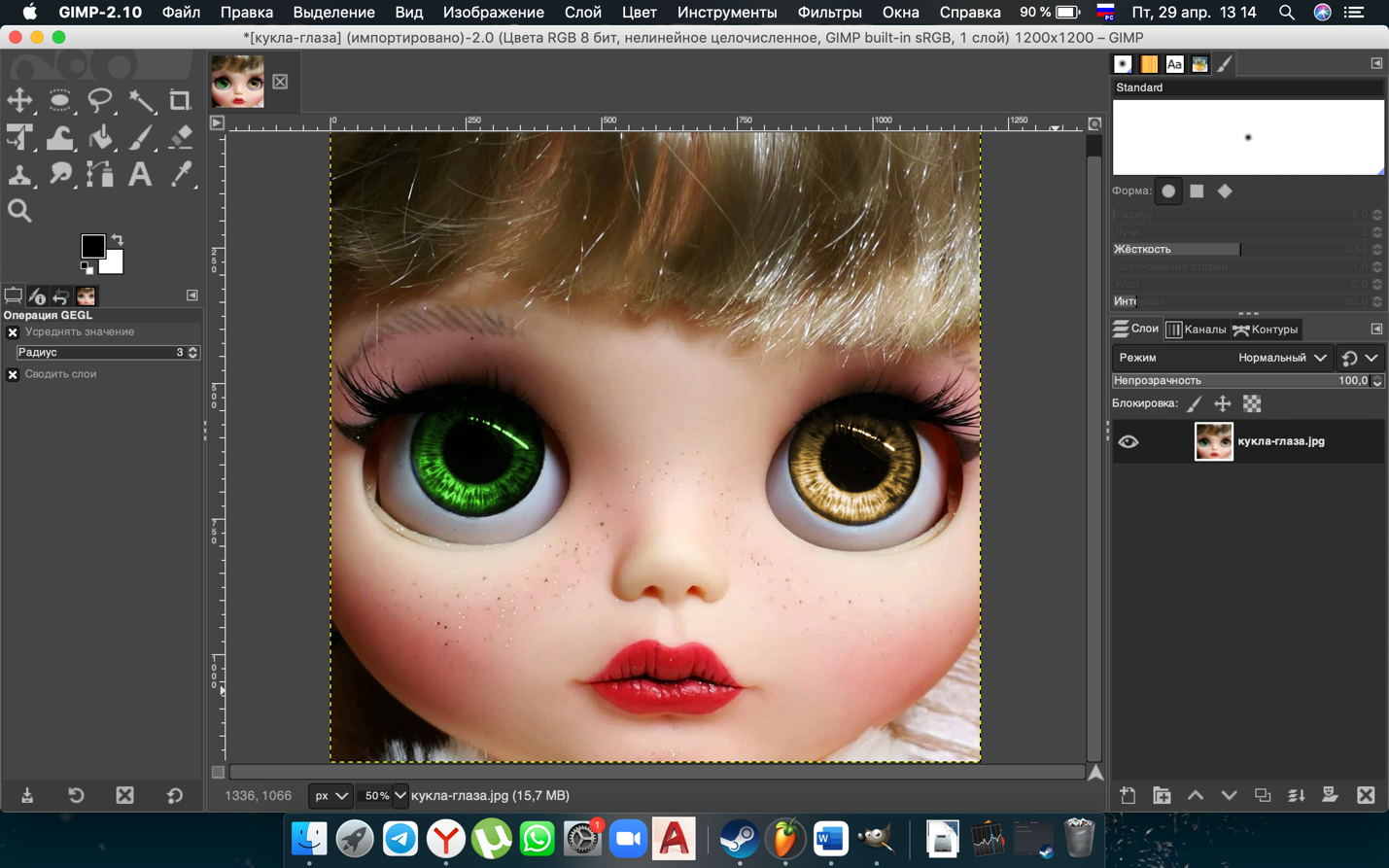1389x868 pixels.
Task: Restore tool options preset
Action: click(x=76, y=795)
